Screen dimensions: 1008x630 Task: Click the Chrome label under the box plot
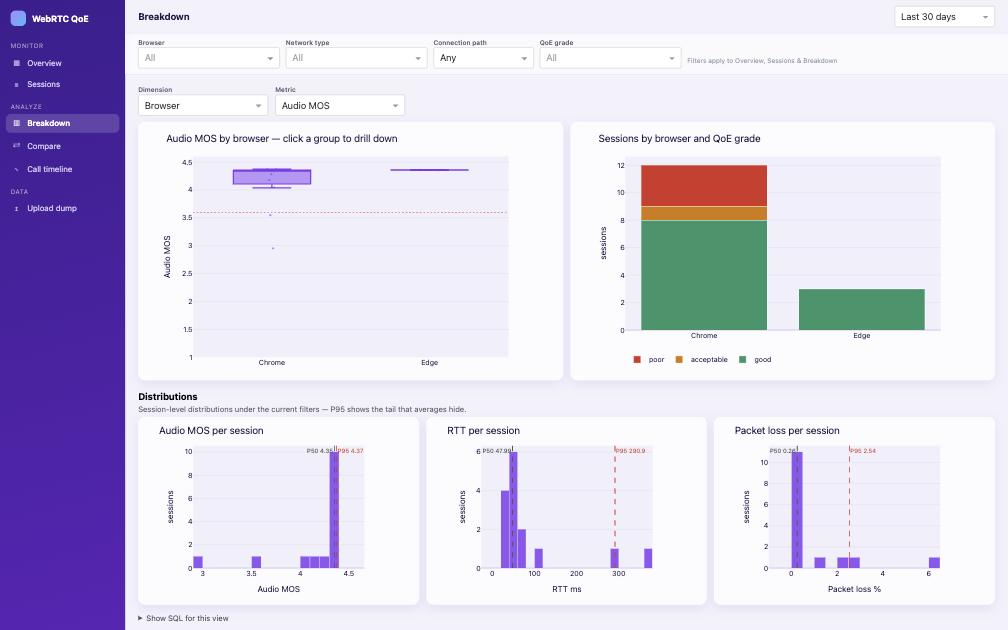pyautogui.click(x=272, y=363)
